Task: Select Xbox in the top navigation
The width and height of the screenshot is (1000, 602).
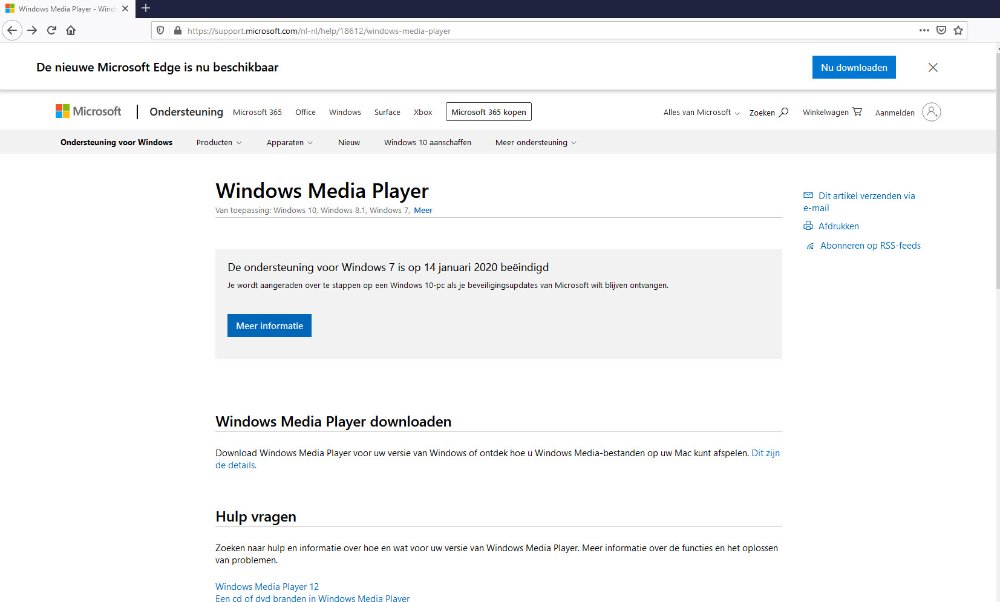Action: tap(423, 112)
